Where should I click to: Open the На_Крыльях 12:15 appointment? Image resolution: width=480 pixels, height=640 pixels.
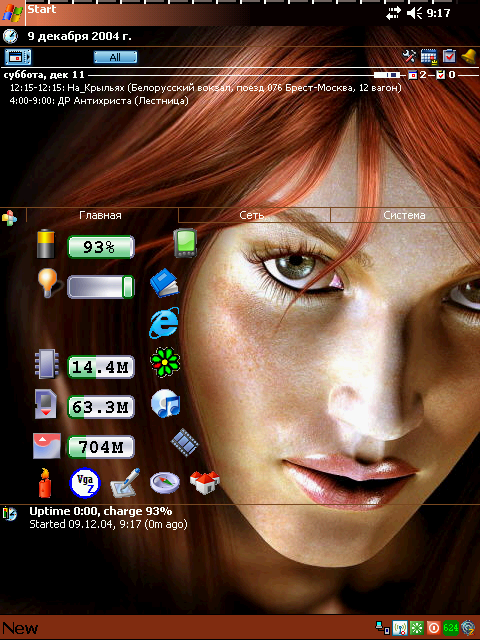(x=206, y=88)
